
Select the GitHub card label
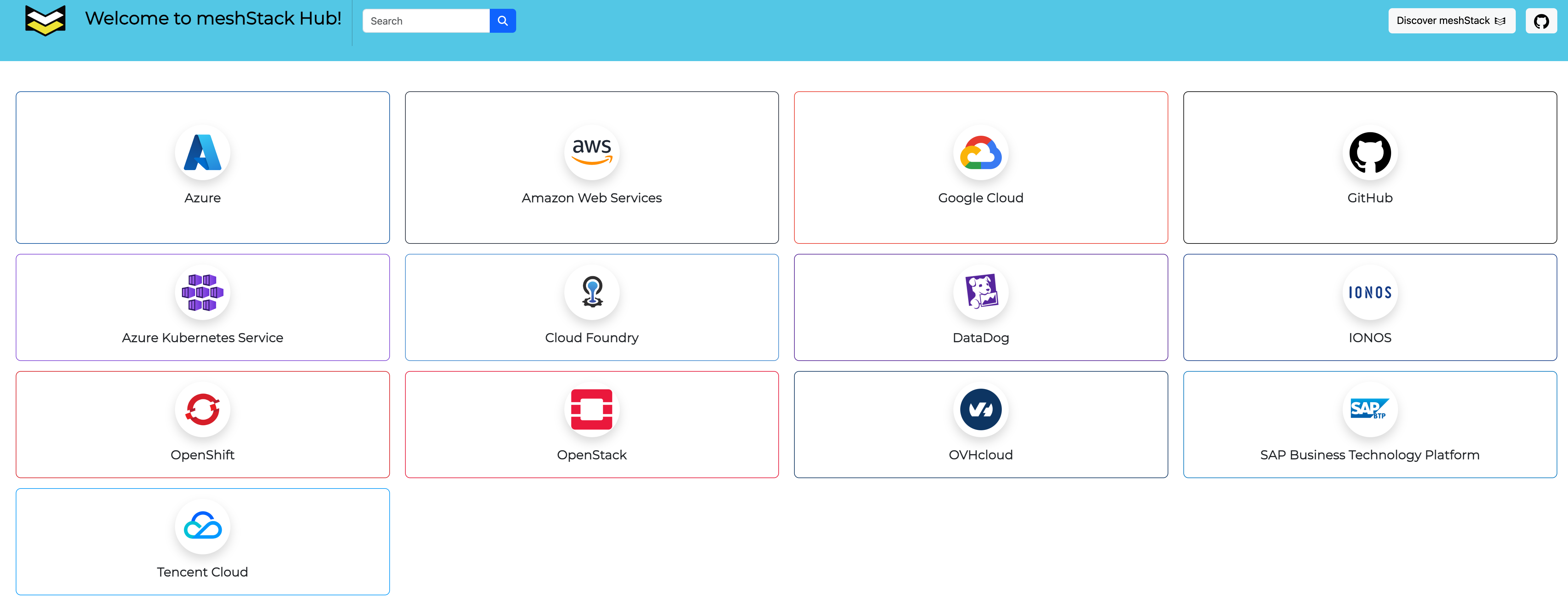(x=1370, y=198)
